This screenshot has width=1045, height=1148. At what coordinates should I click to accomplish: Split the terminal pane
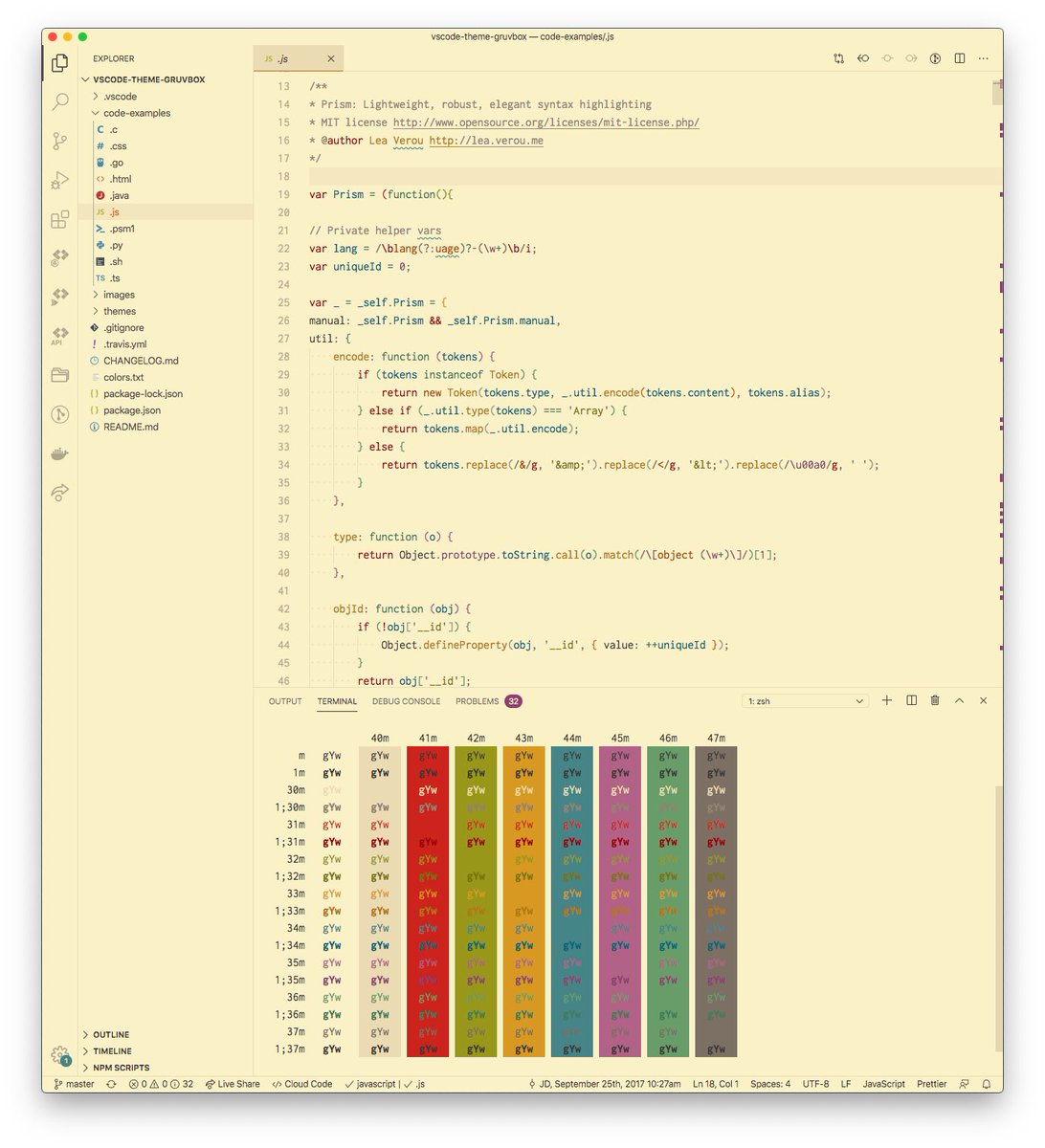[x=911, y=701]
